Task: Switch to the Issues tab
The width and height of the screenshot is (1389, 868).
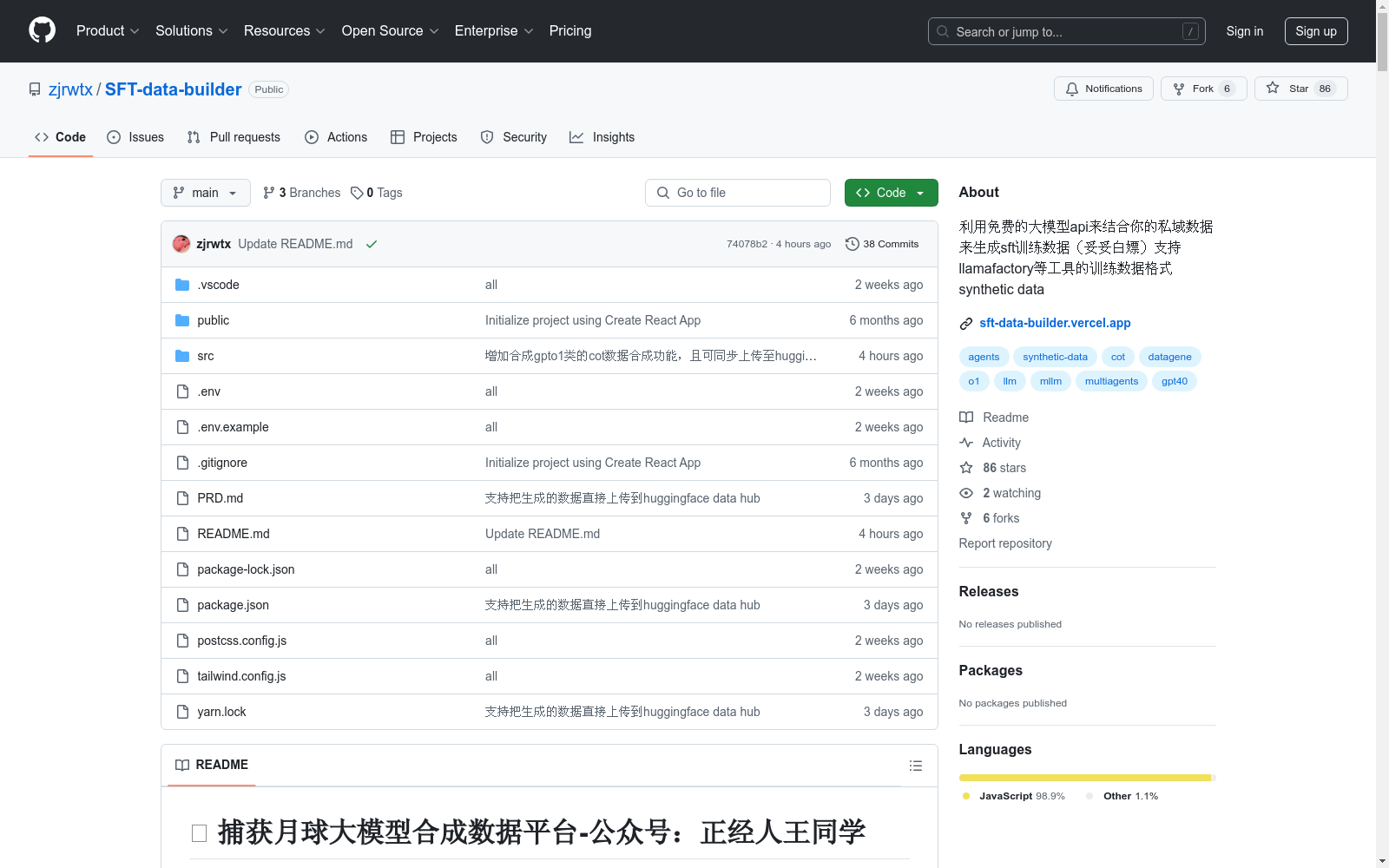Action: [x=135, y=137]
